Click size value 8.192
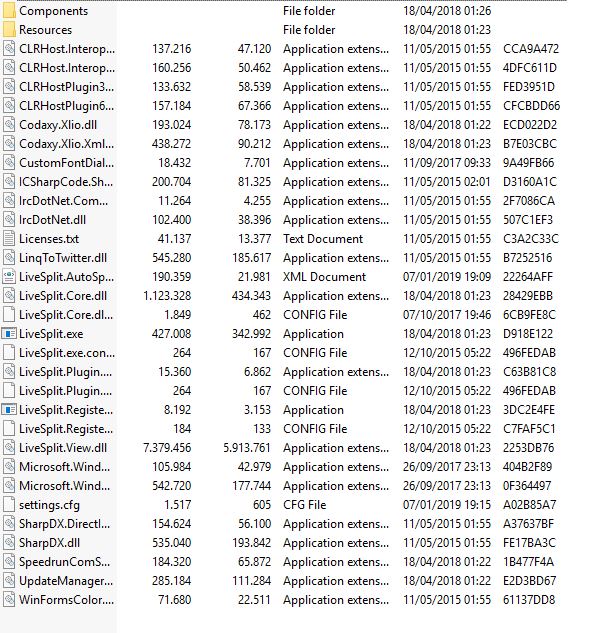 (x=177, y=410)
